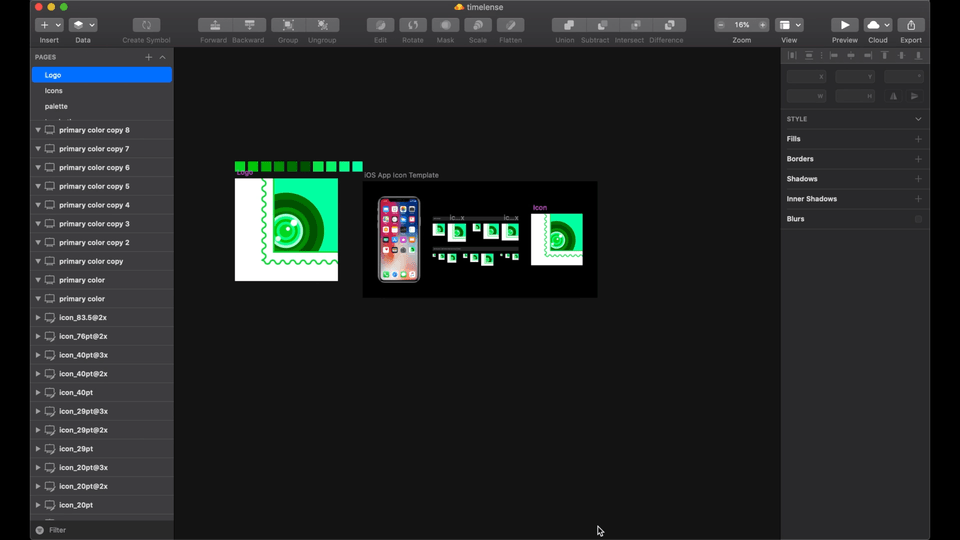Select the Rotate tool
This screenshot has height=540, width=960.
pos(413,25)
